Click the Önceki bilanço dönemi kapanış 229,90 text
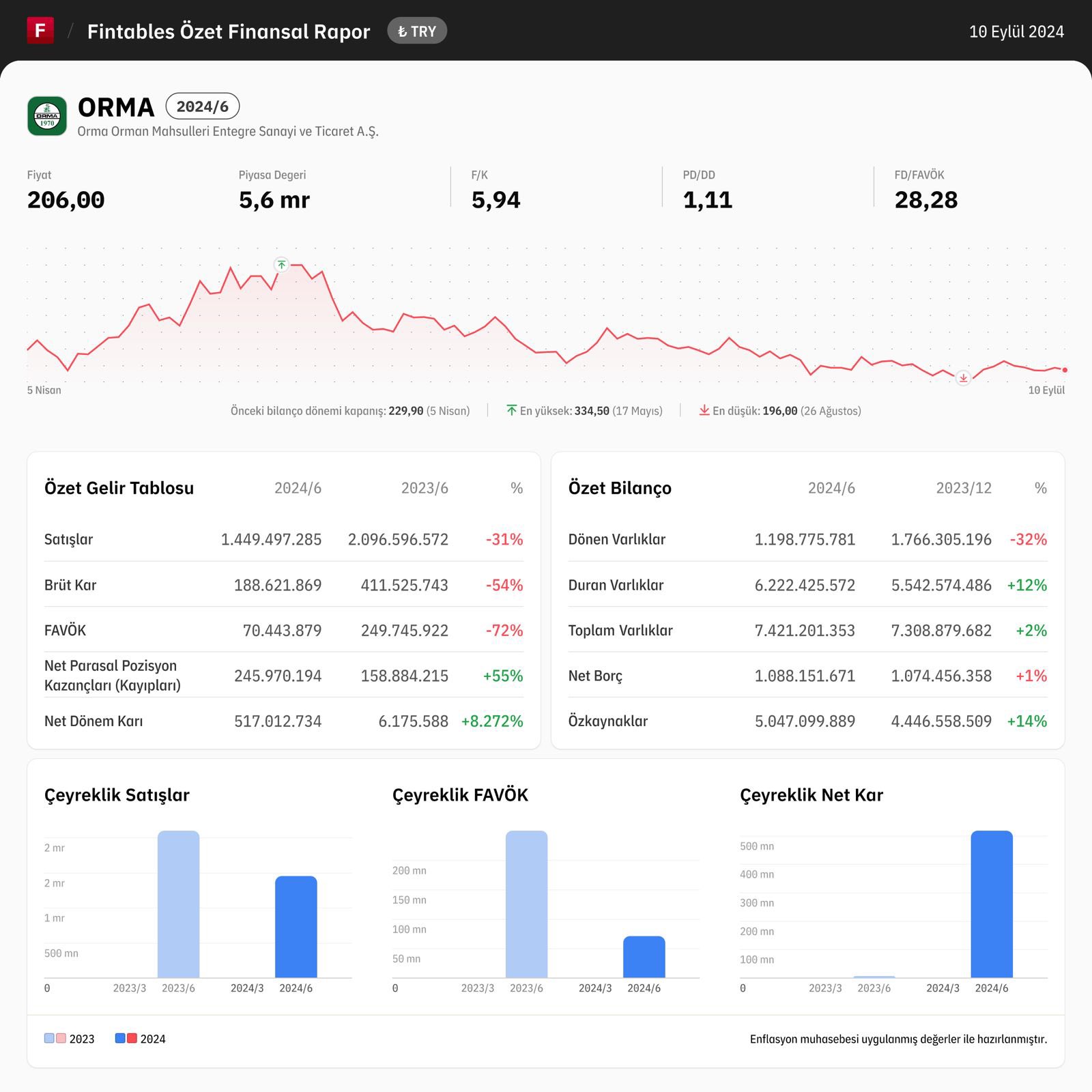Screen dimensions: 1092x1092 pos(350,411)
